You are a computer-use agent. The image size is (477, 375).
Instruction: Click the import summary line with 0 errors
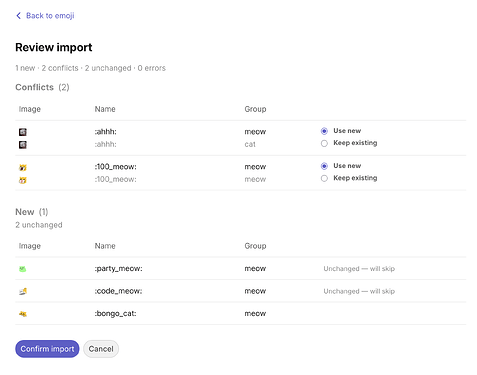click(90, 68)
